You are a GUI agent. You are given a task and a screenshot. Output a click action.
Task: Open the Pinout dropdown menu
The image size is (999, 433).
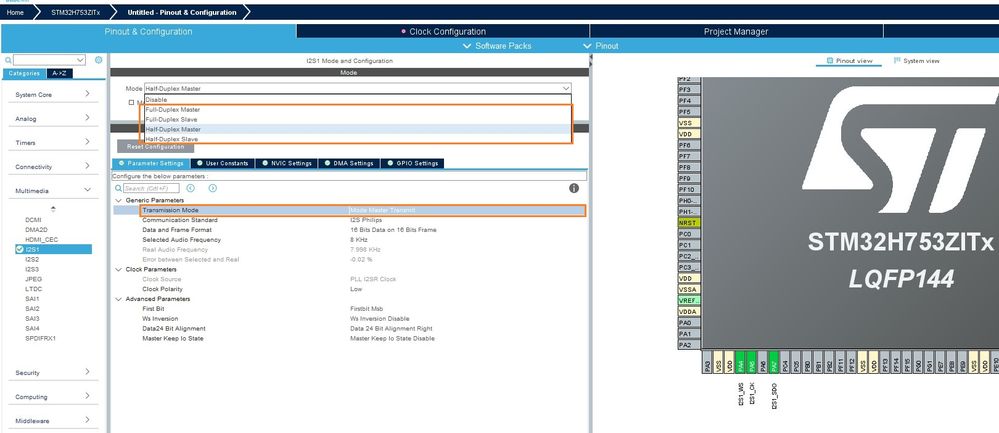(601, 46)
